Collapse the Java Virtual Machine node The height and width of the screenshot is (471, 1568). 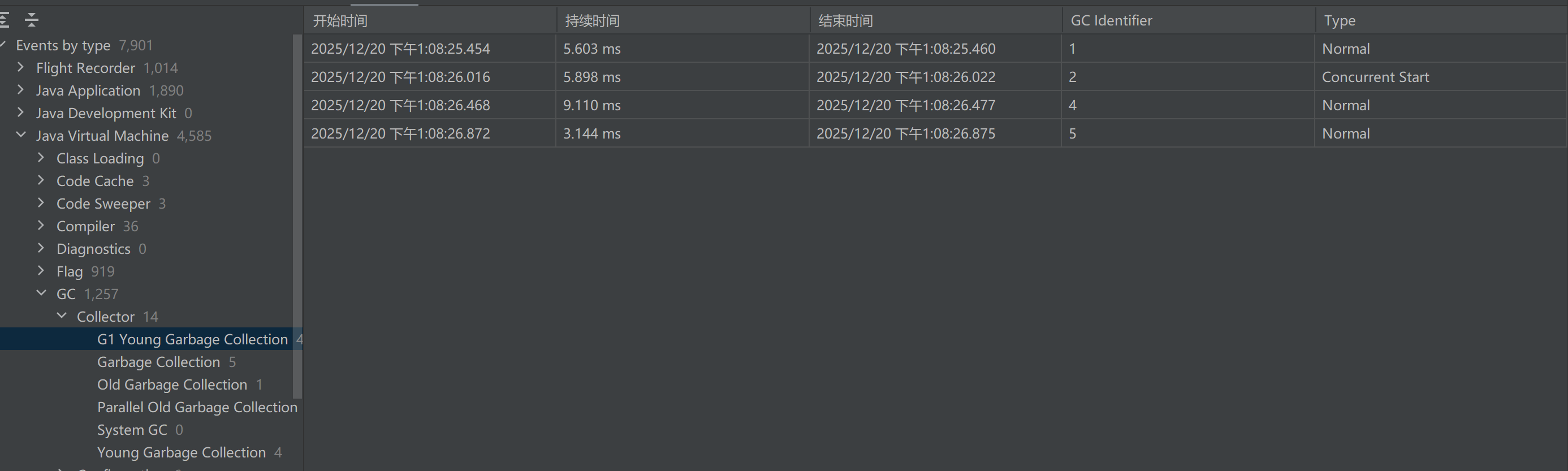(21, 135)
